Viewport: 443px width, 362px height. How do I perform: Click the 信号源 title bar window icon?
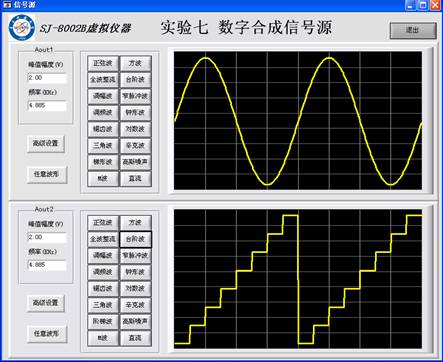[6, 5]
